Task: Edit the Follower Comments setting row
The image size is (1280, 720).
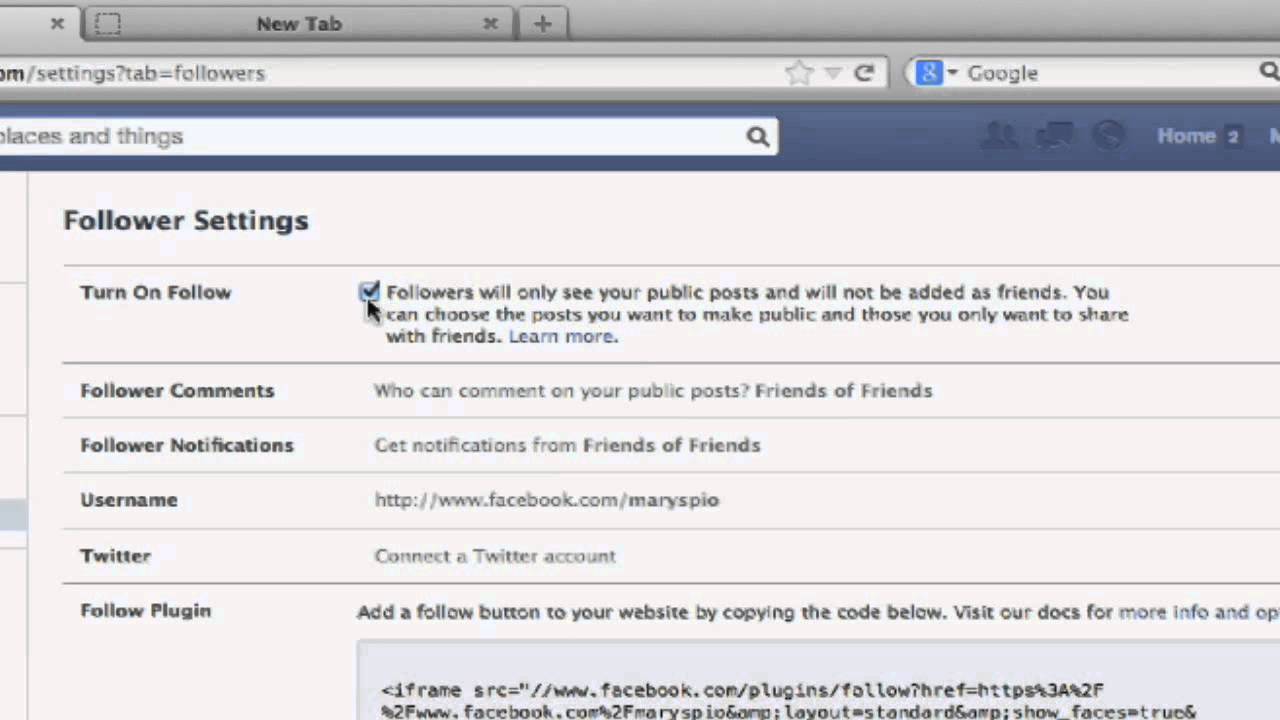Action: 671,391
